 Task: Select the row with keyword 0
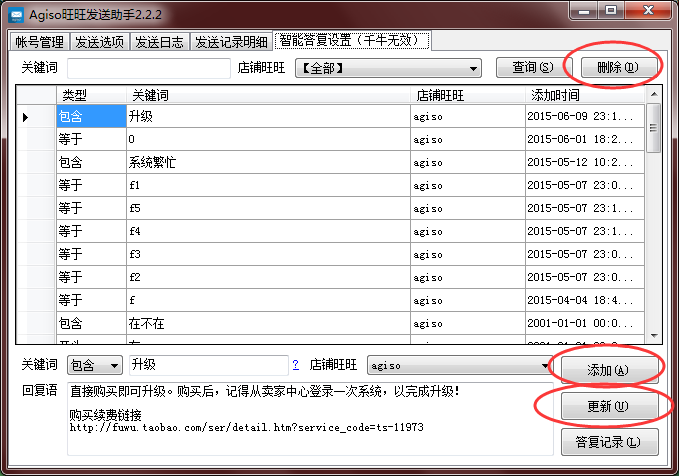click(x=331, y=139)
